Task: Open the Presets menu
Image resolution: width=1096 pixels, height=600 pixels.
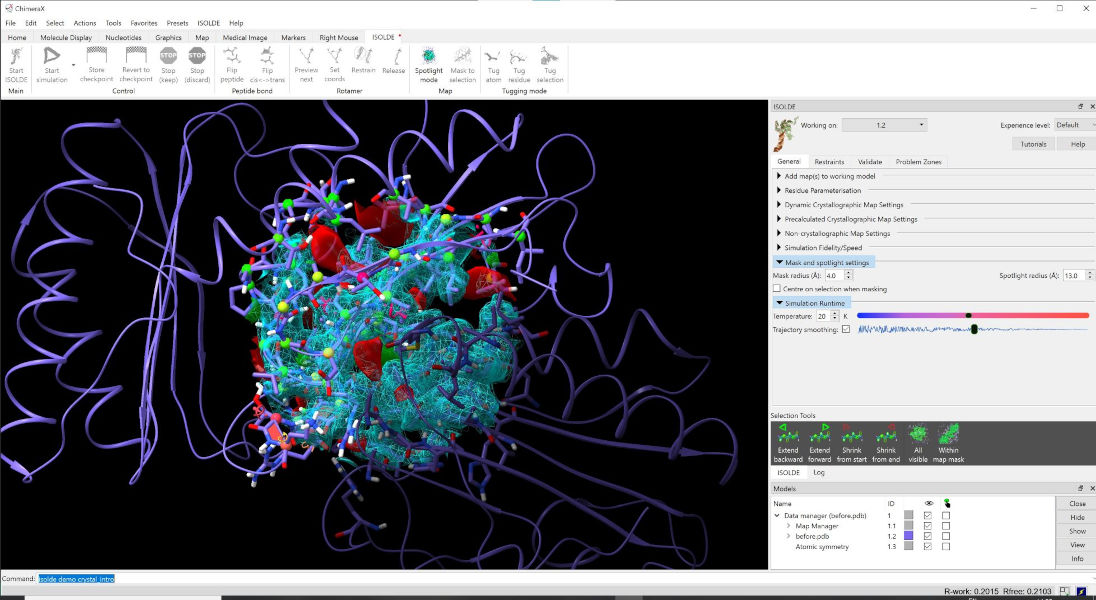Action: click(x=178, y=23)
